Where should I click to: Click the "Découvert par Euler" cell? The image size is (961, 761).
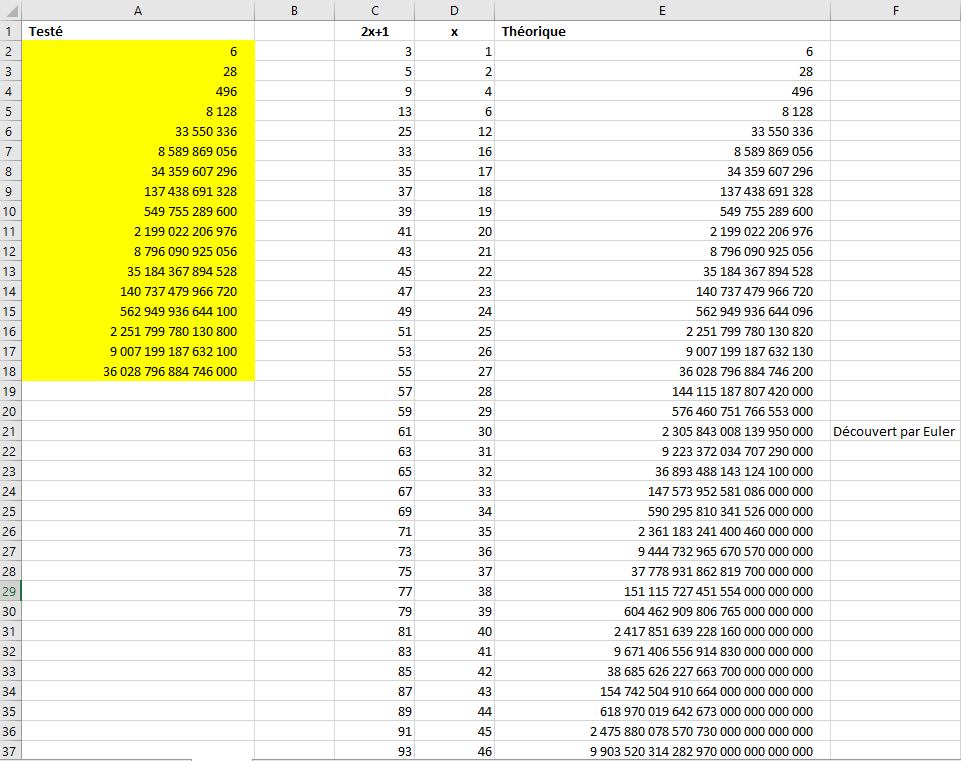(894, 431)
